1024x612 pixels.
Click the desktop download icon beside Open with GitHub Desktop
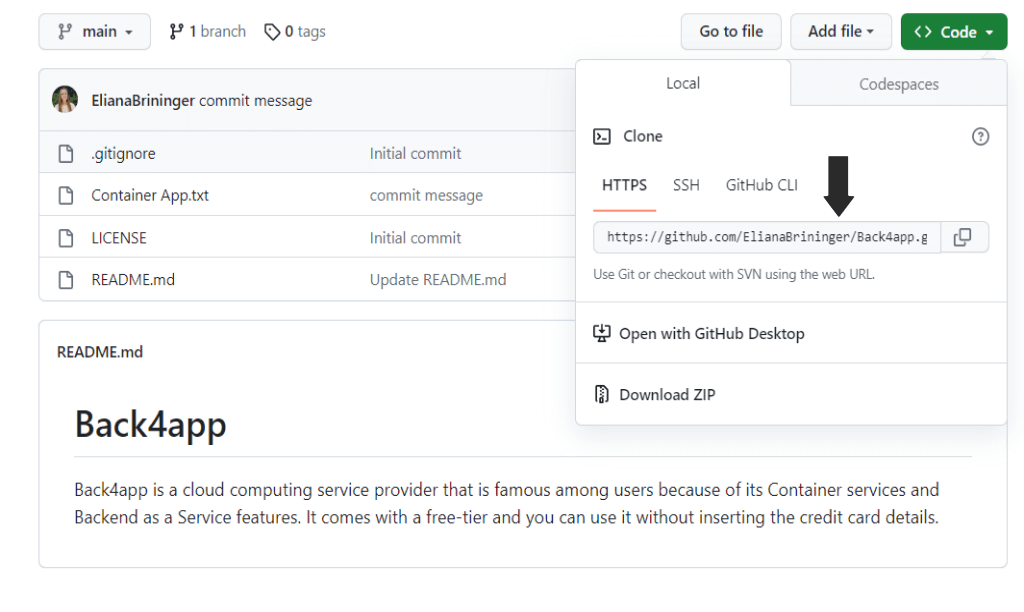[x=601, y=334]
